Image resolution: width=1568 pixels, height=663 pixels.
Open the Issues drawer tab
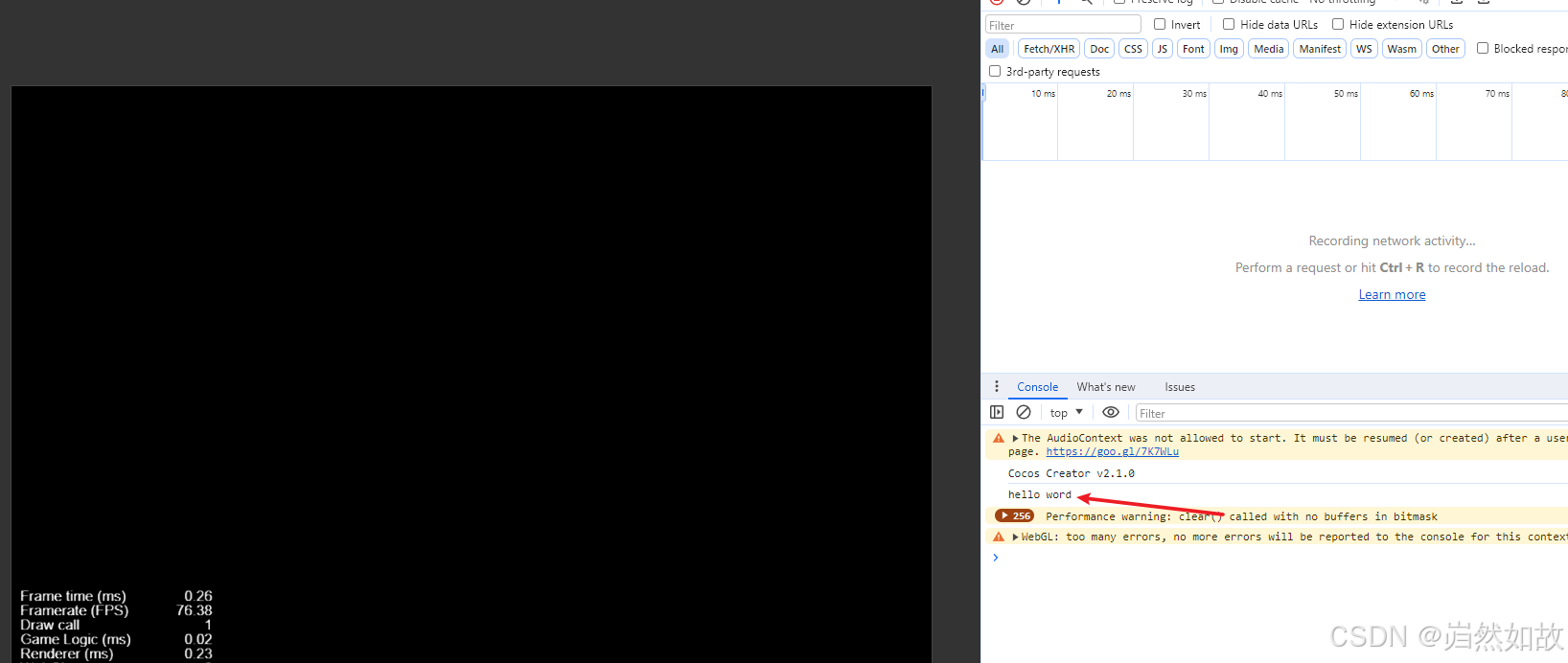pos(1180,387)
